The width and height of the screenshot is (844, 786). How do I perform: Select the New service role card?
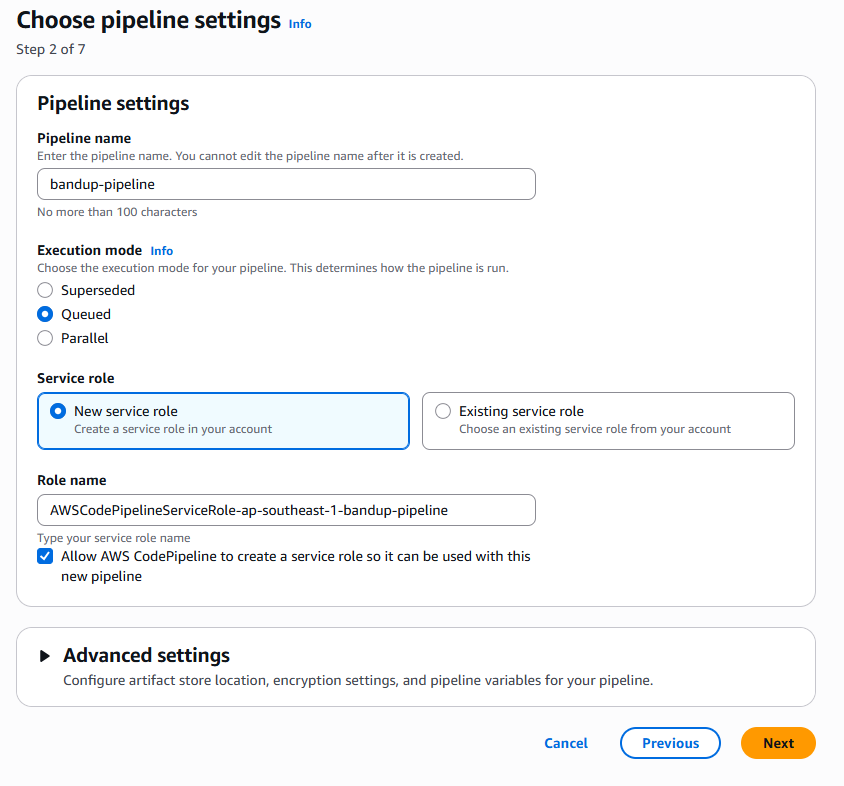(222, 419)
